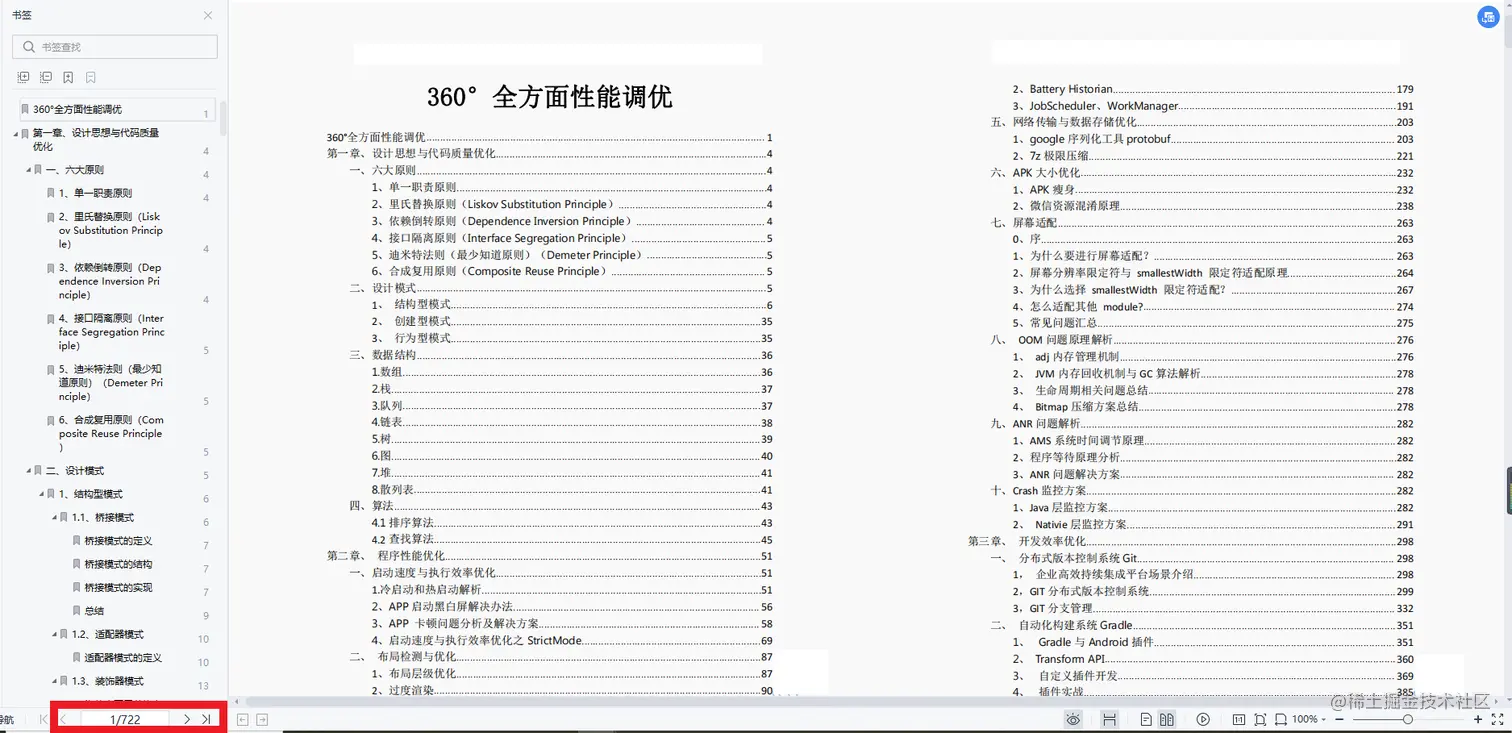Image resolution: width=1512 pixels, height=733 pixels.
Task: Switch to two-page view
Action: tap(1167, 719)
